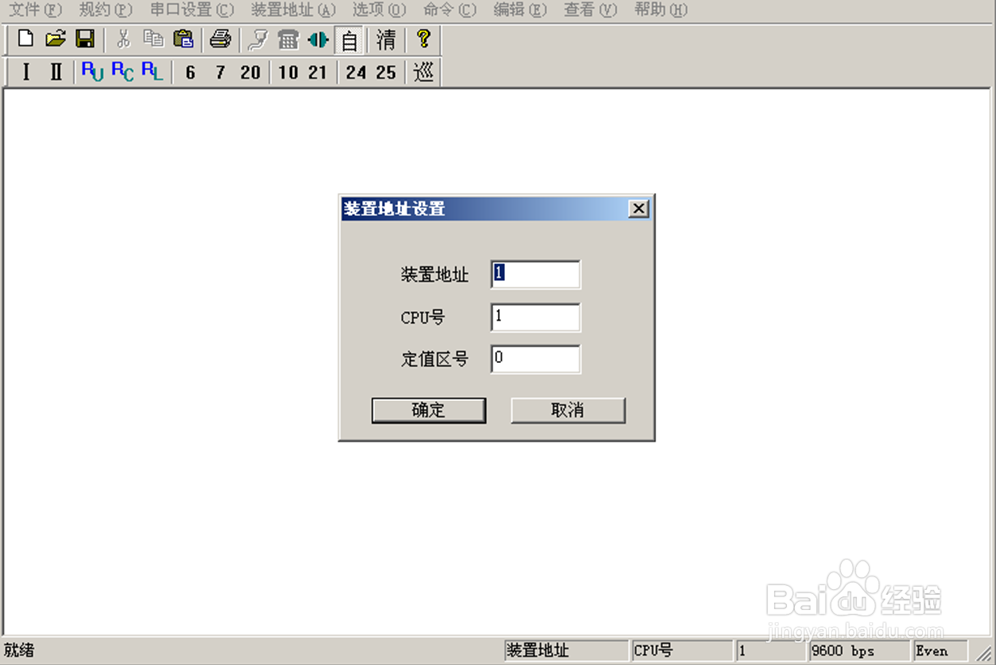The image size is (998, 665).
Task: Open the 文件(F) menu
Action: (35, 10)
